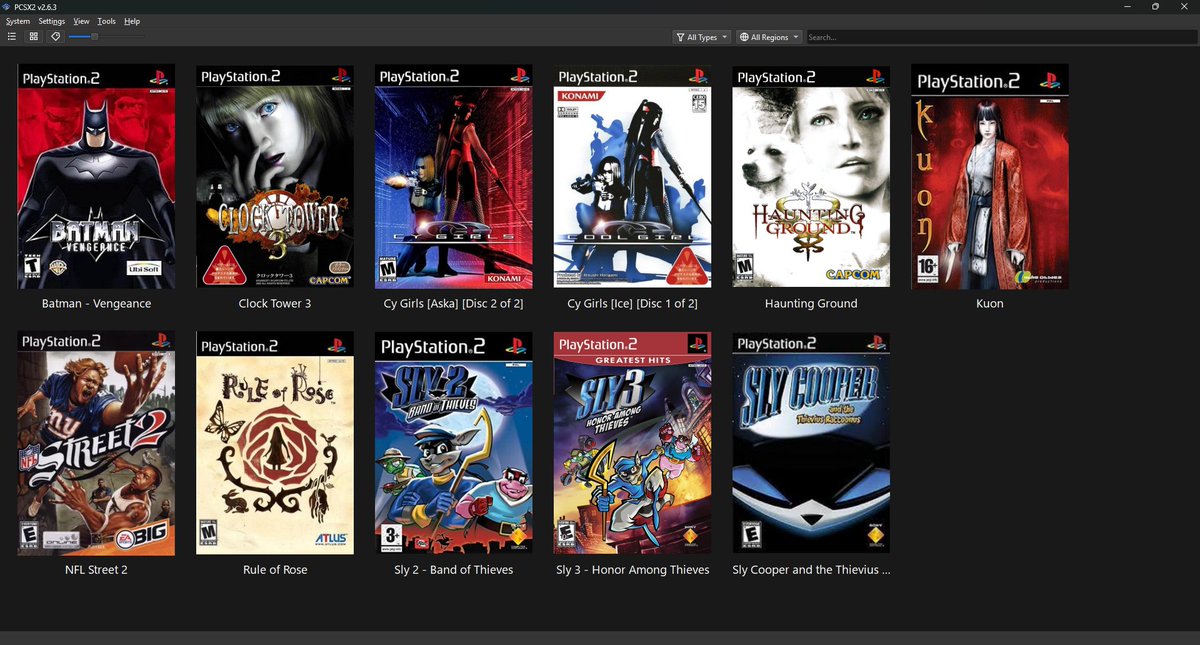
Task: Open the Help menu
Action: (132, 21)
